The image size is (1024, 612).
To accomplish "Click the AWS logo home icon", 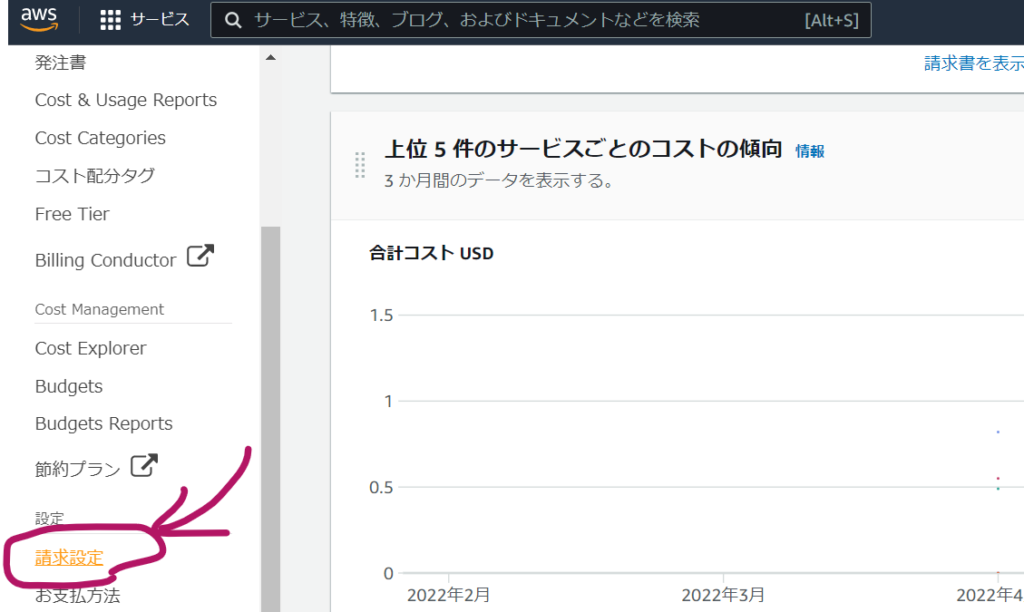I will click(39, 19).
